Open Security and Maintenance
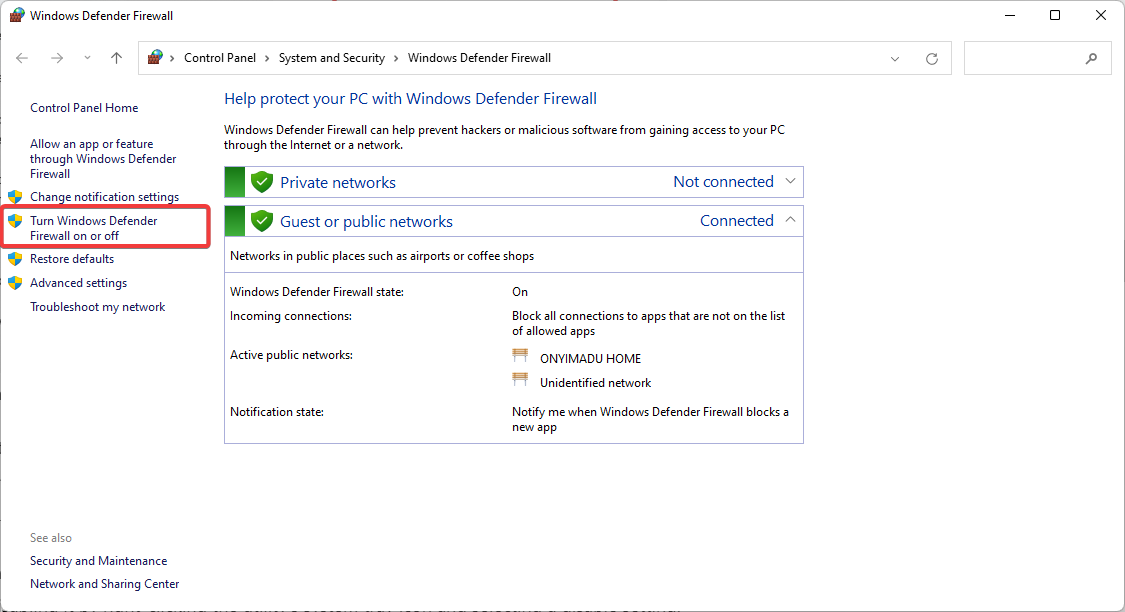Image resolution: width=1125 pixels, height=612 pixels. 98,561
